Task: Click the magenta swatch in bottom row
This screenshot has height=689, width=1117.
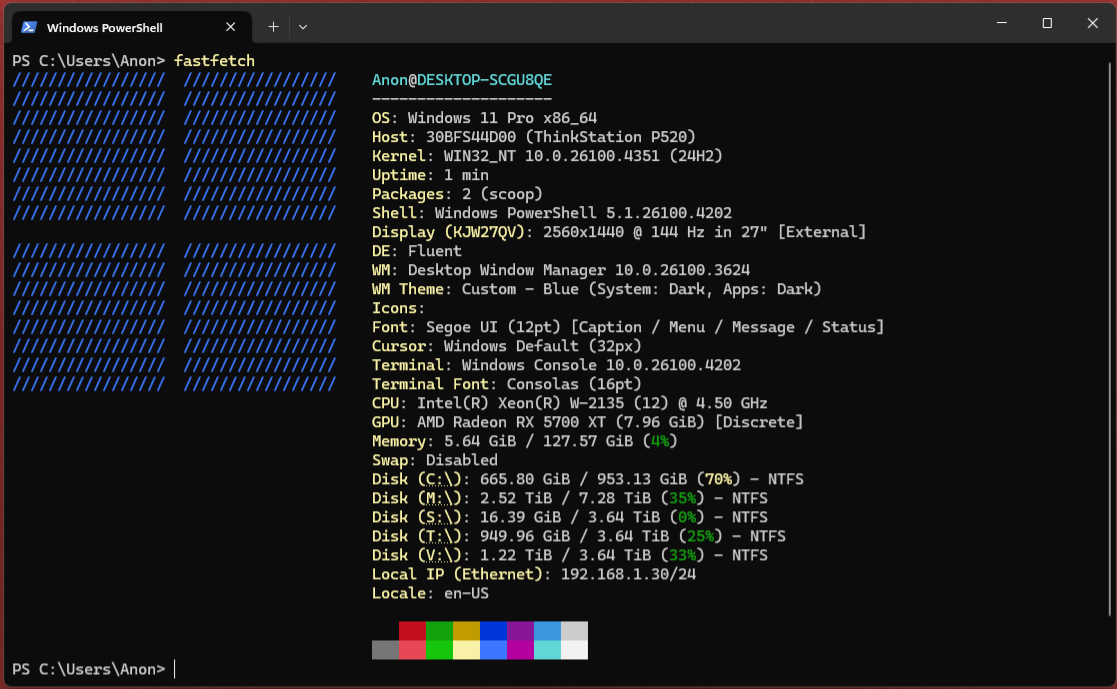Action: click(521, 650)
